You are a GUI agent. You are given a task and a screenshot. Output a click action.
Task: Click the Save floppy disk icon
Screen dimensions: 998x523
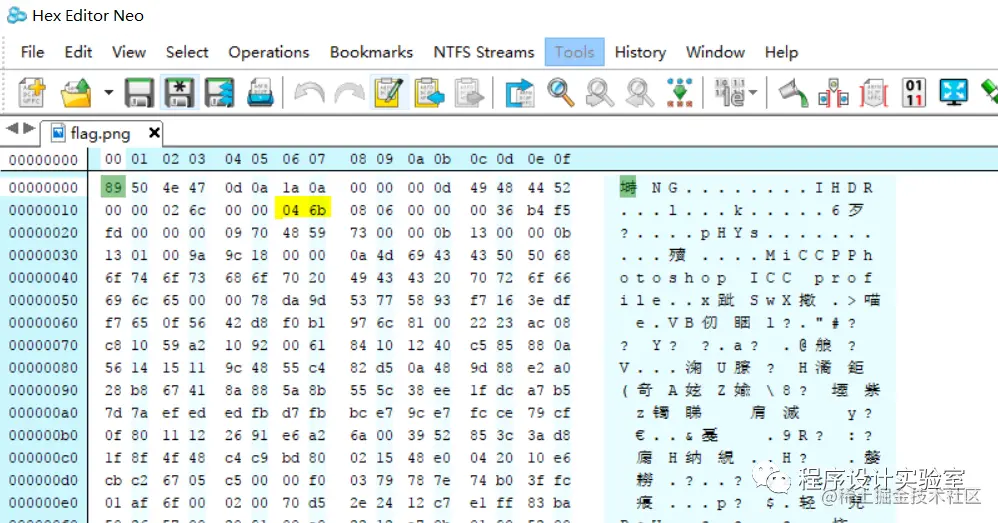[139, 93]
